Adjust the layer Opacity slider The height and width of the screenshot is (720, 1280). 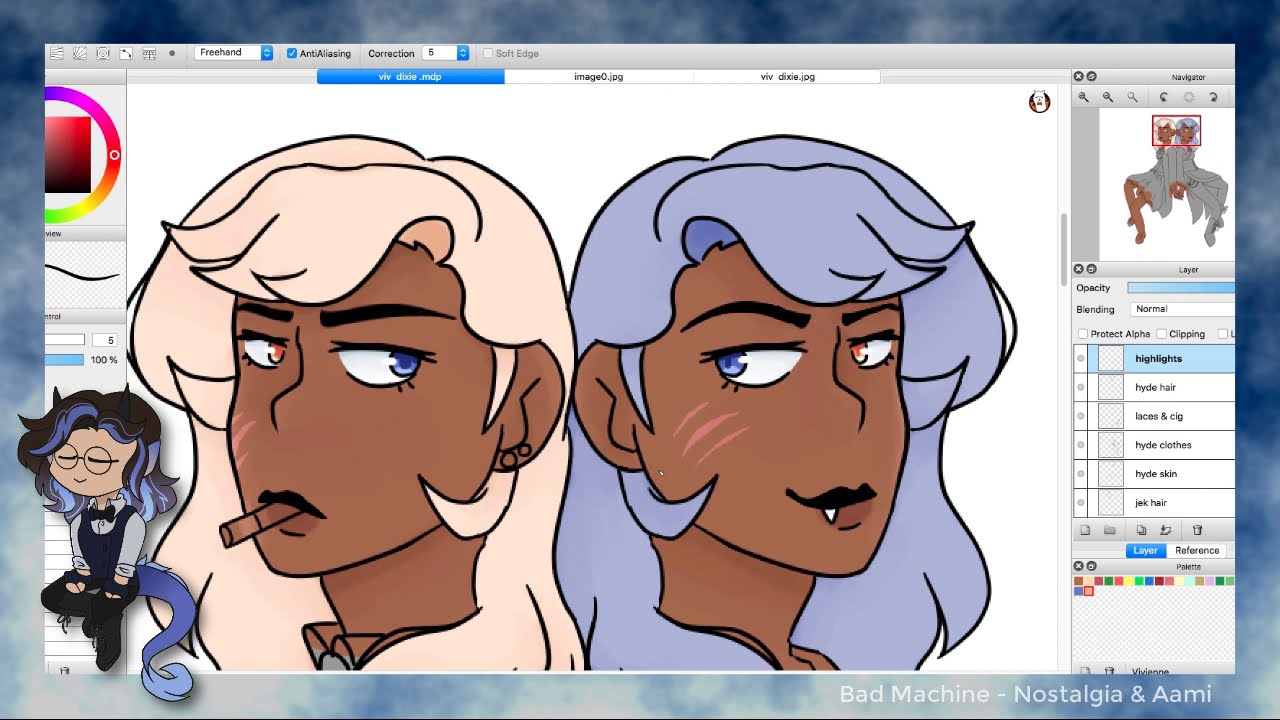point(1181,288)
